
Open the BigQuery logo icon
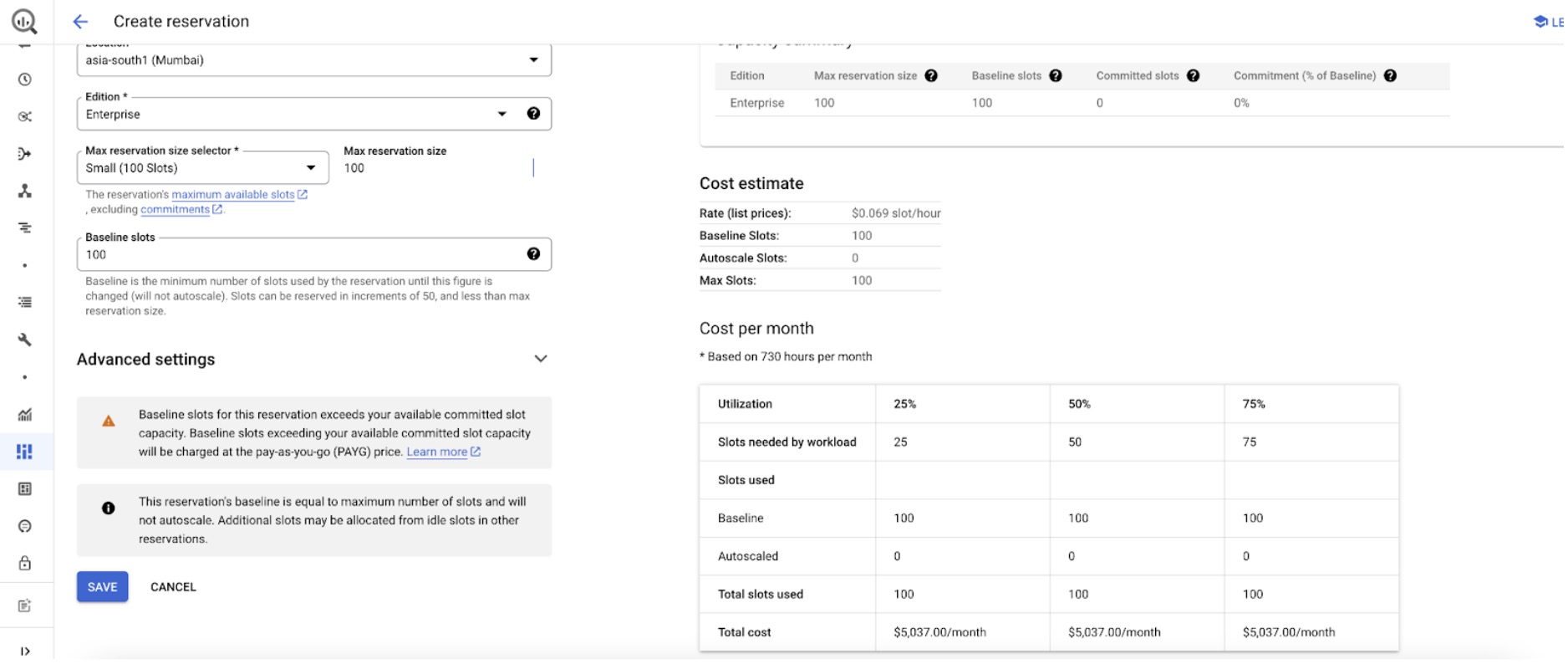24,21
